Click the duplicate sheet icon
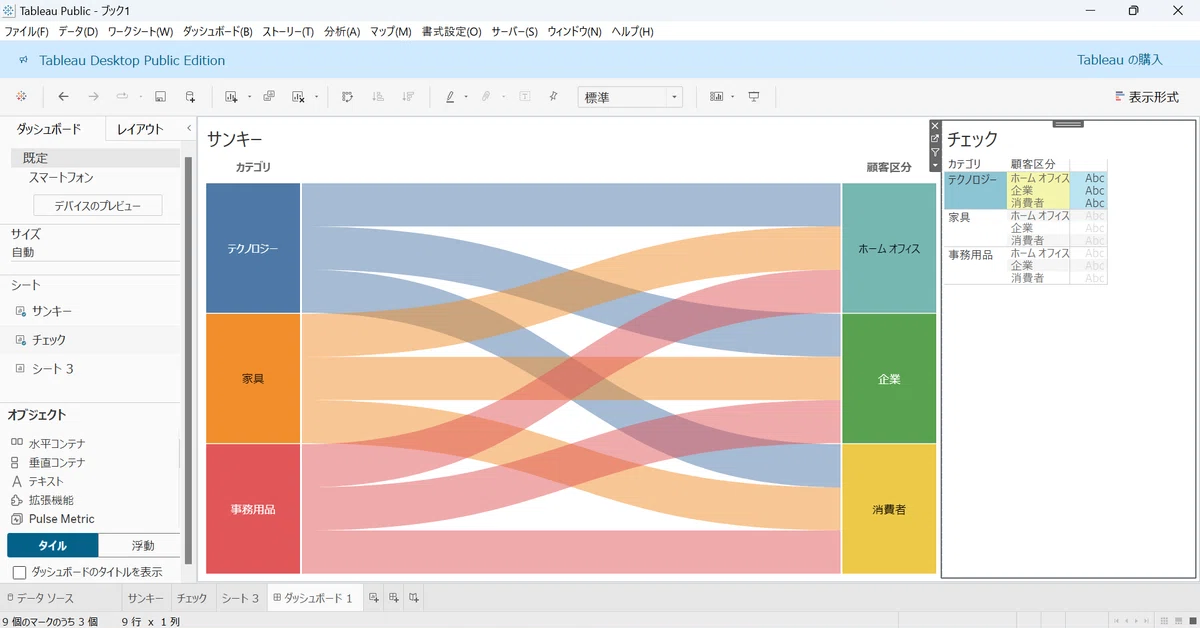This screenshot has width=1200, height=628. click(268, 97)
